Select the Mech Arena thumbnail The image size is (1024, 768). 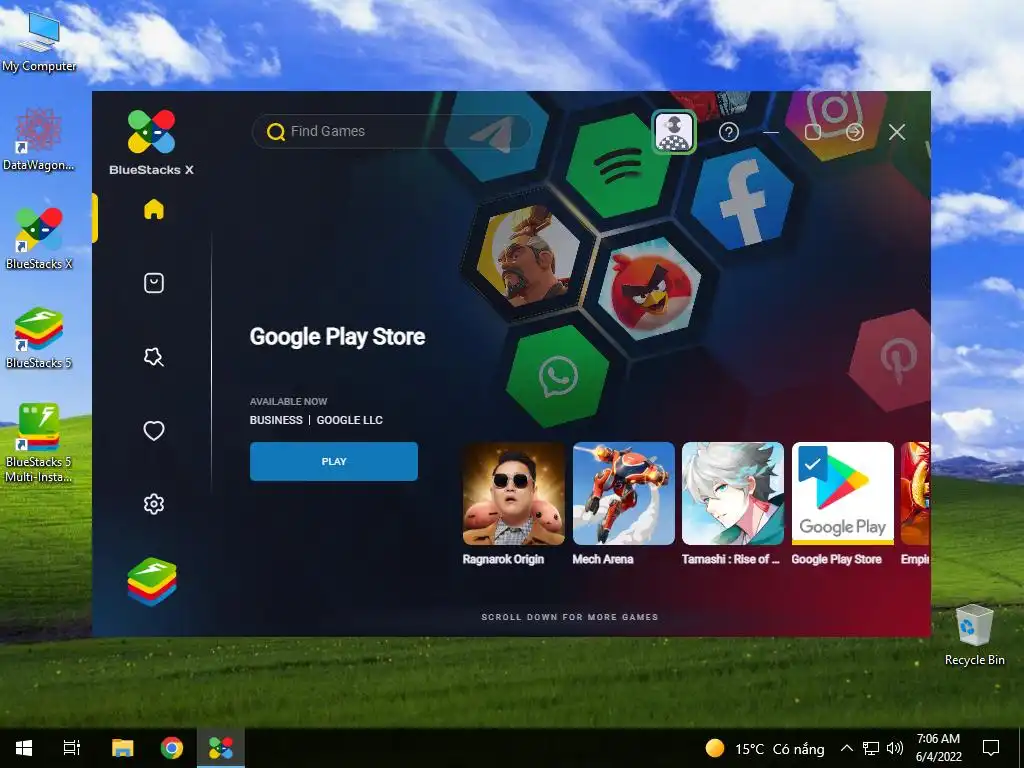[x=624, y=493]
